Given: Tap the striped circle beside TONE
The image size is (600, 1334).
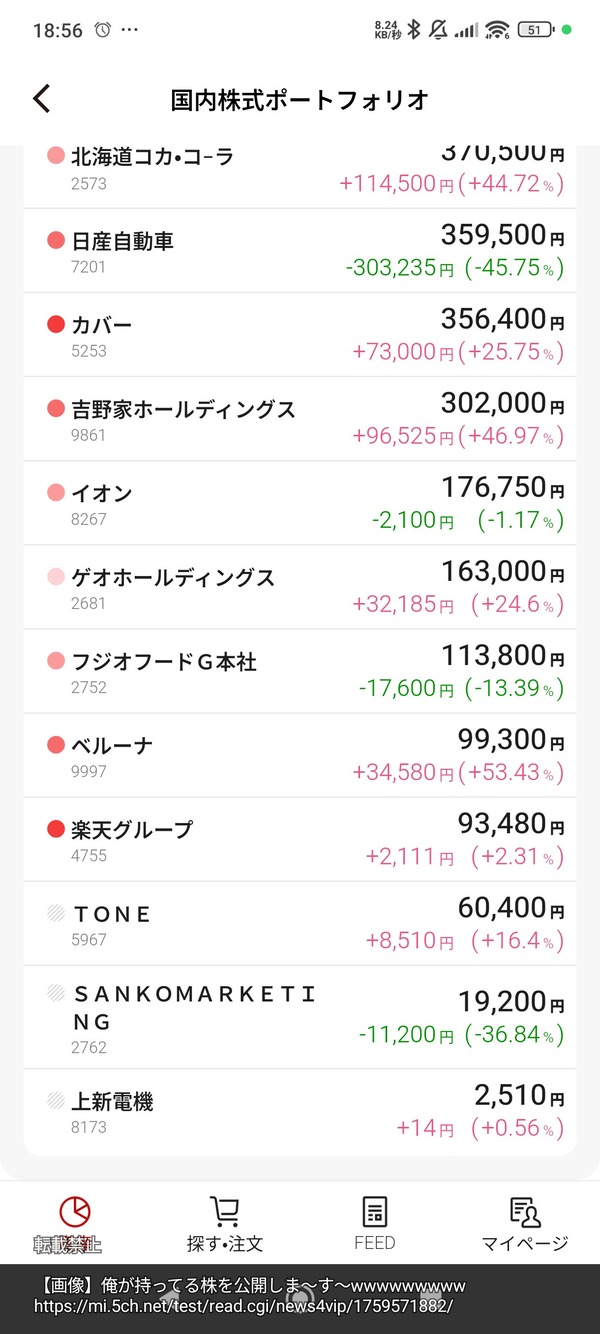Looking at the screenshot, I should [56, 913].
